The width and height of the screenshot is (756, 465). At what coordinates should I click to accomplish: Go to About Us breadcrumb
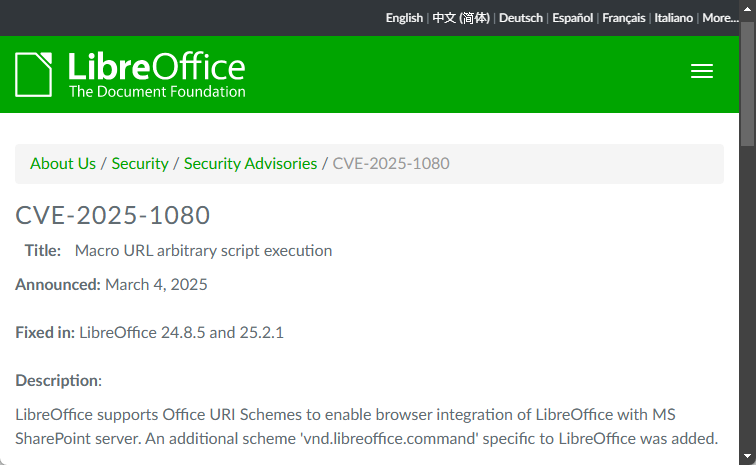tap(63, 164)
